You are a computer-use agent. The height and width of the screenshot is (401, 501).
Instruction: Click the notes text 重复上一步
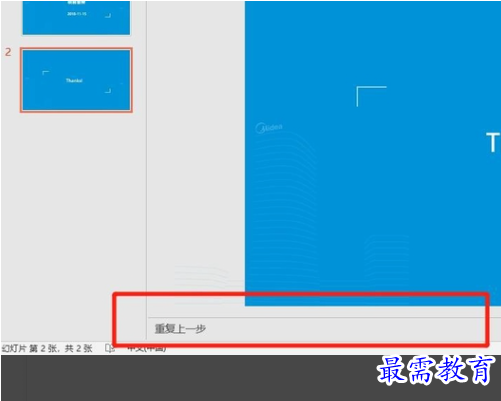coord(180,329)
